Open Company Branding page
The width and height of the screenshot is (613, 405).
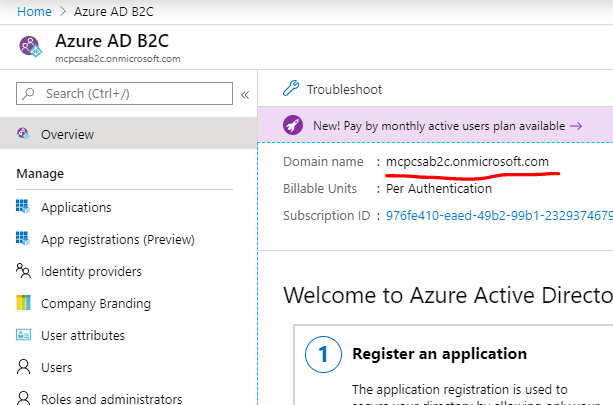point(96,303)
